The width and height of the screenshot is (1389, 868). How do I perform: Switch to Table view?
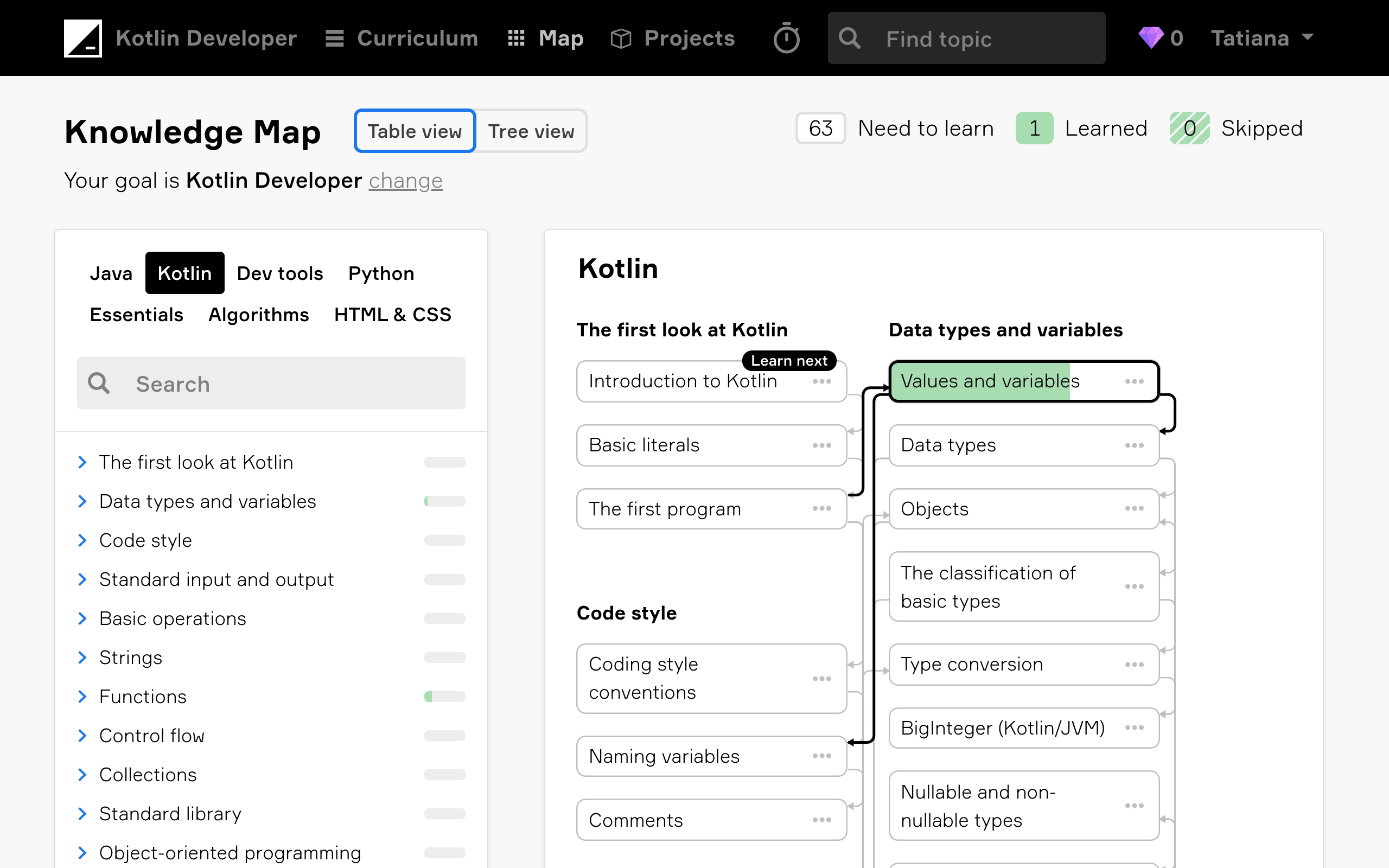[x=415, y=131]
